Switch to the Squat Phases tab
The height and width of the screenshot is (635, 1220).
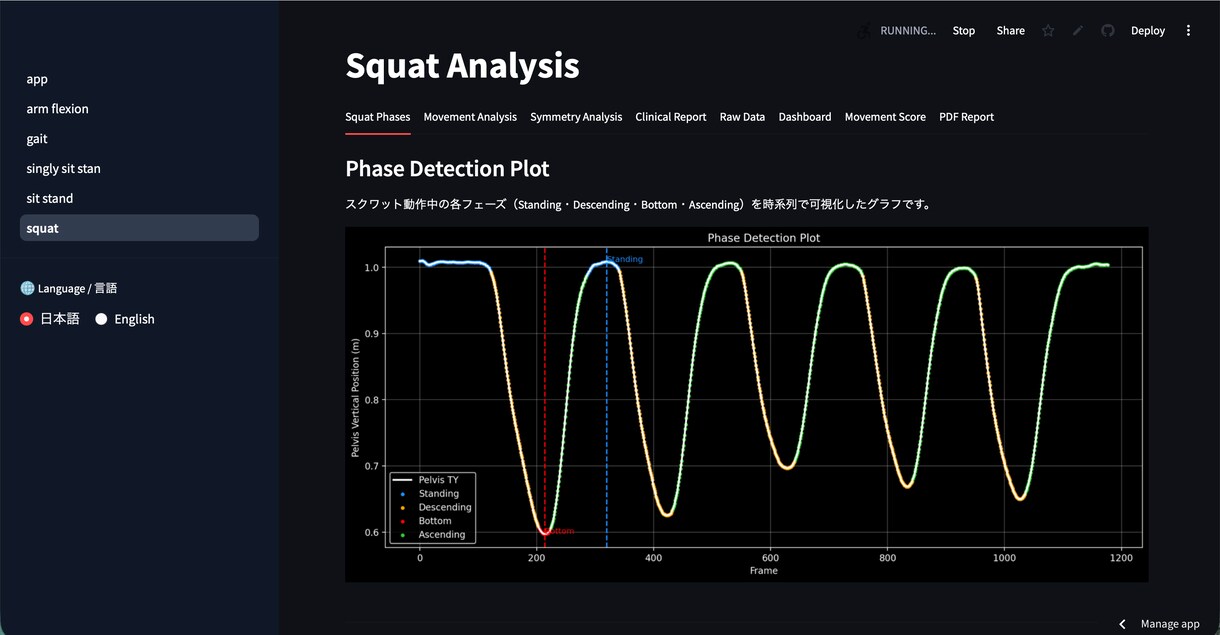tap(378, 117)
